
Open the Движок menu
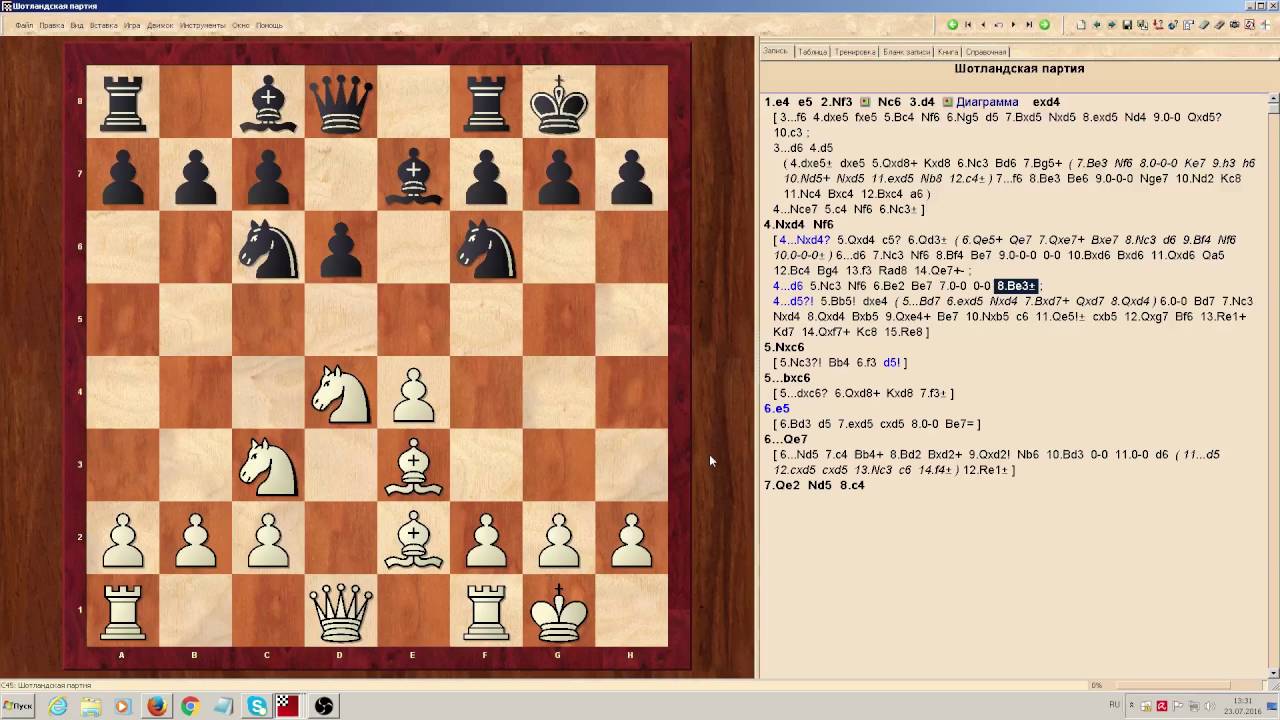coord(160,25)
